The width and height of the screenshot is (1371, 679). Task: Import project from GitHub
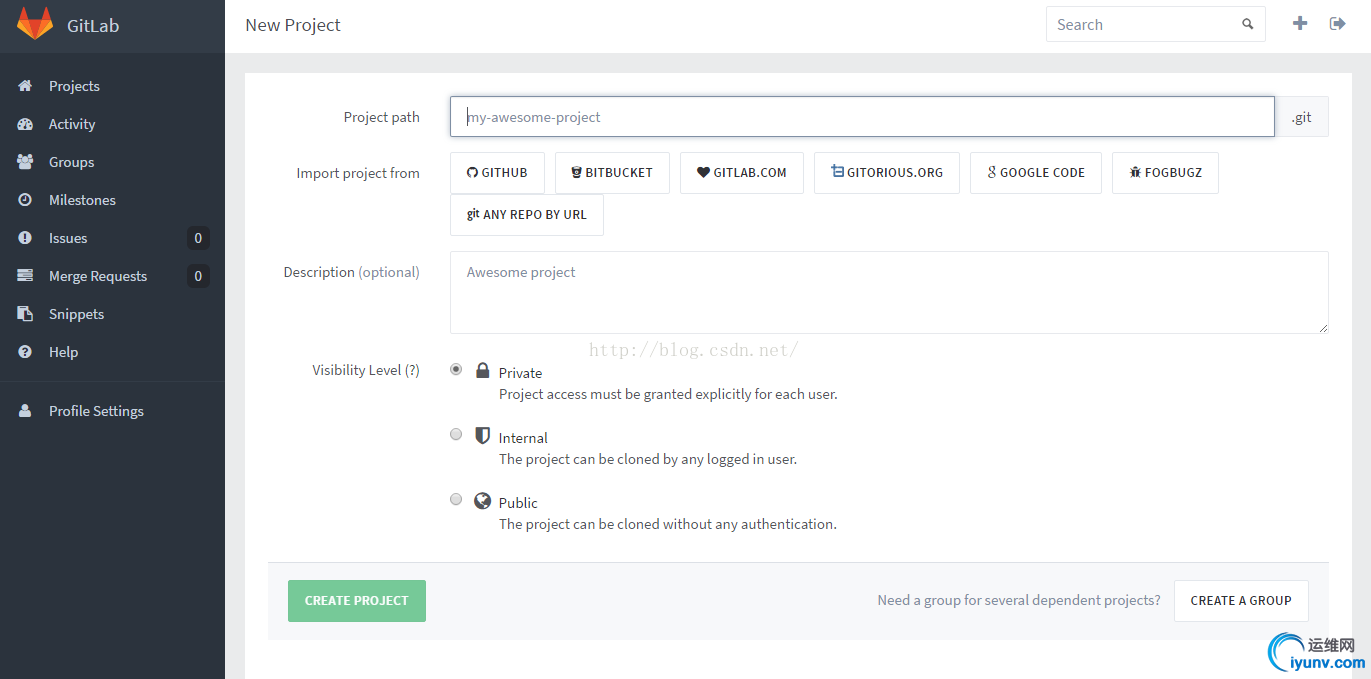pos(497,173)
